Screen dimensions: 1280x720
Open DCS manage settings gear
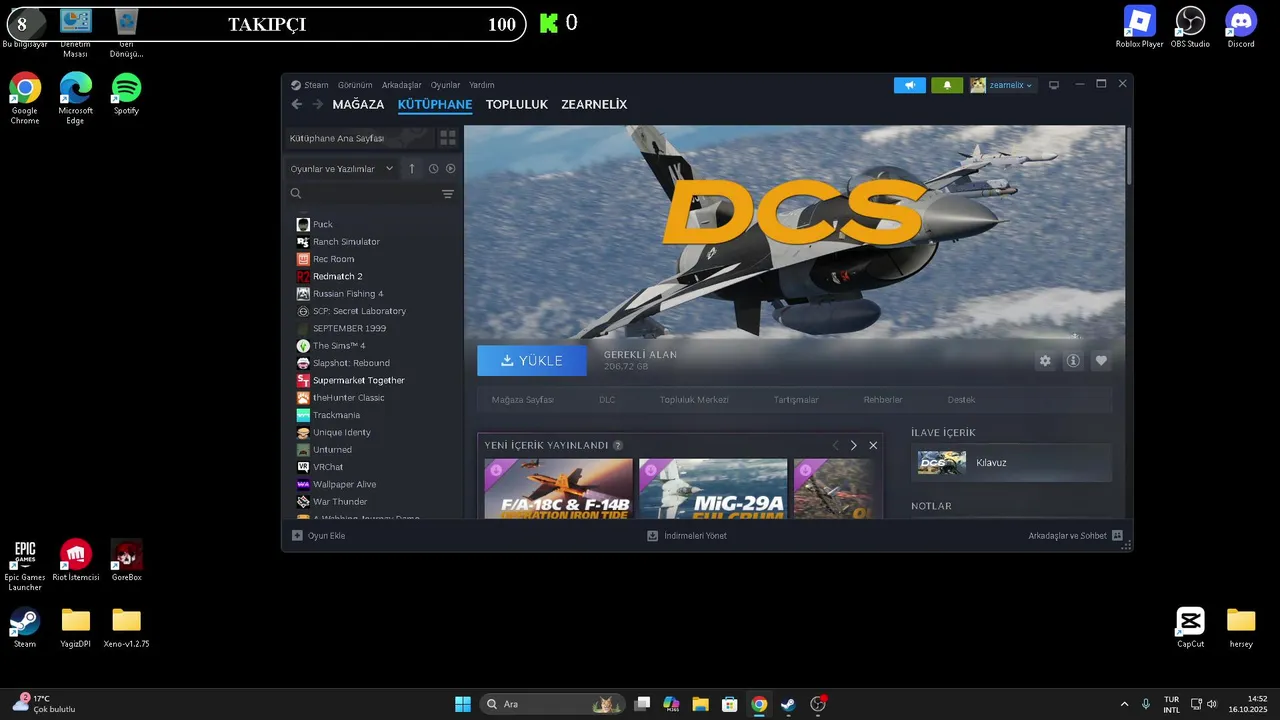1045,361
